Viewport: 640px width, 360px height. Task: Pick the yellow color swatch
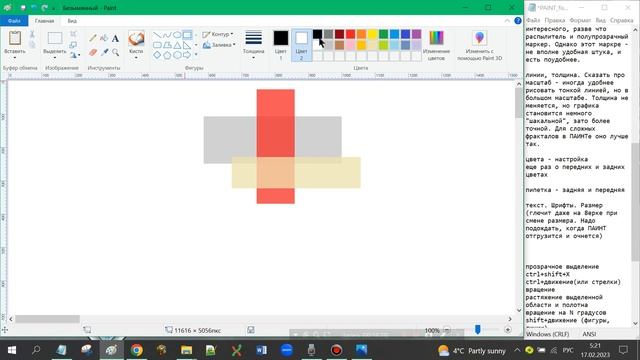[x=372, y=34]
